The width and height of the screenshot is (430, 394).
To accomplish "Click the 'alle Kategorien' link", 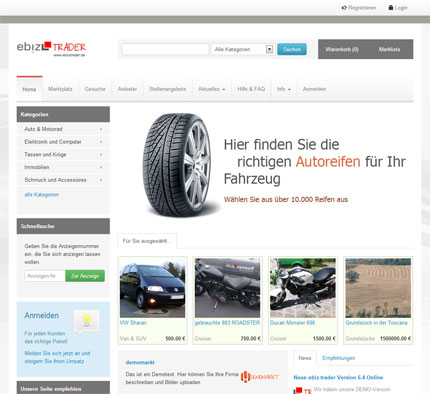I will tap(42, 194).
